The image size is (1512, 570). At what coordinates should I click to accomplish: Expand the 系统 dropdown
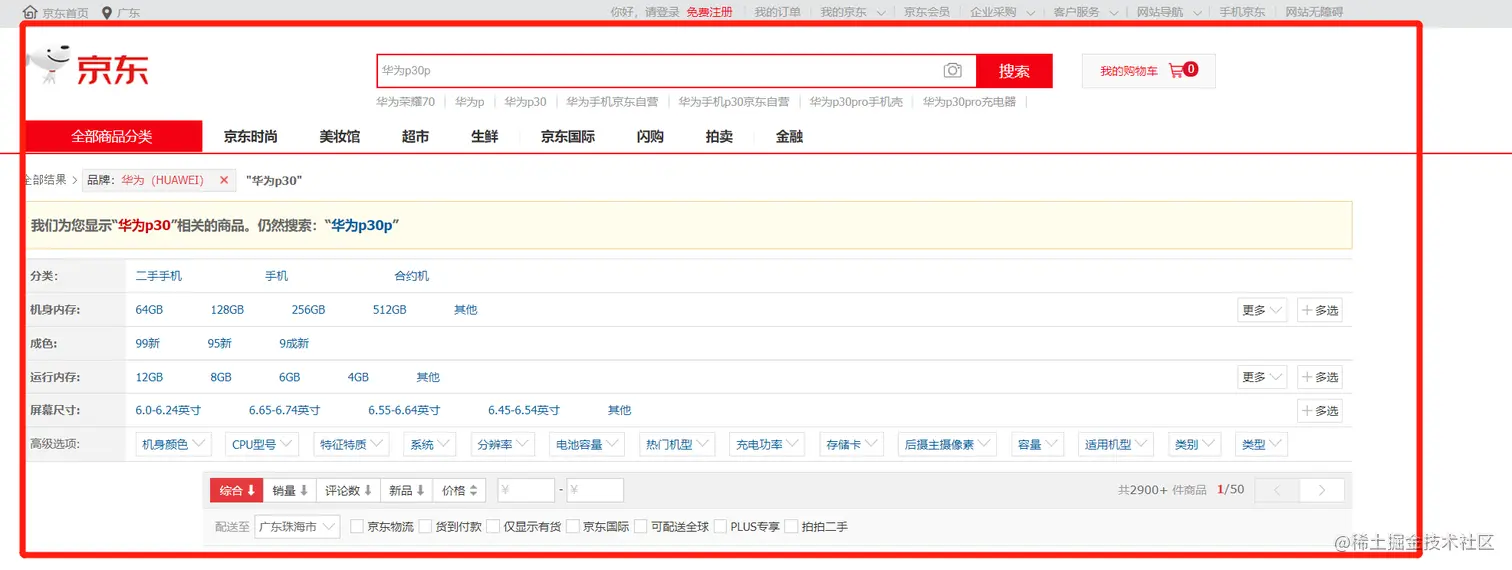[429, 444]
